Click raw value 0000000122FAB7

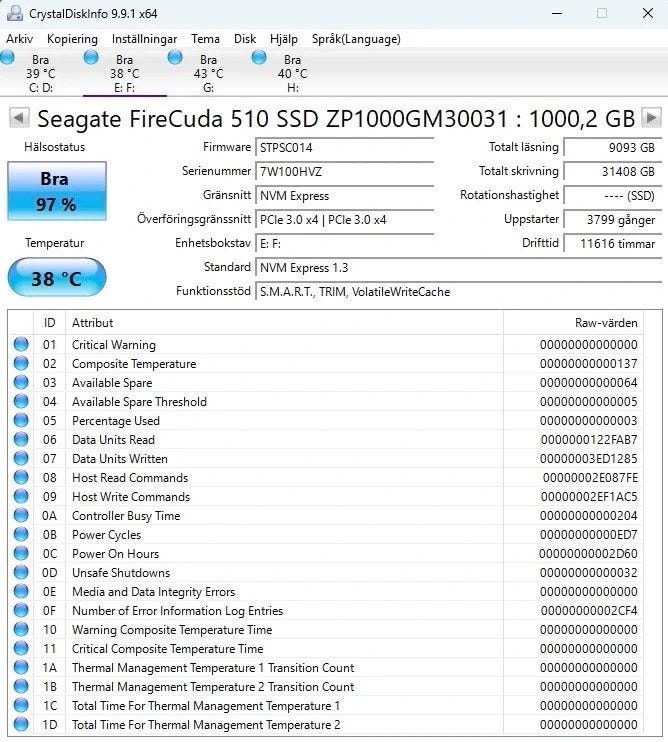click(x=589, y=440)
